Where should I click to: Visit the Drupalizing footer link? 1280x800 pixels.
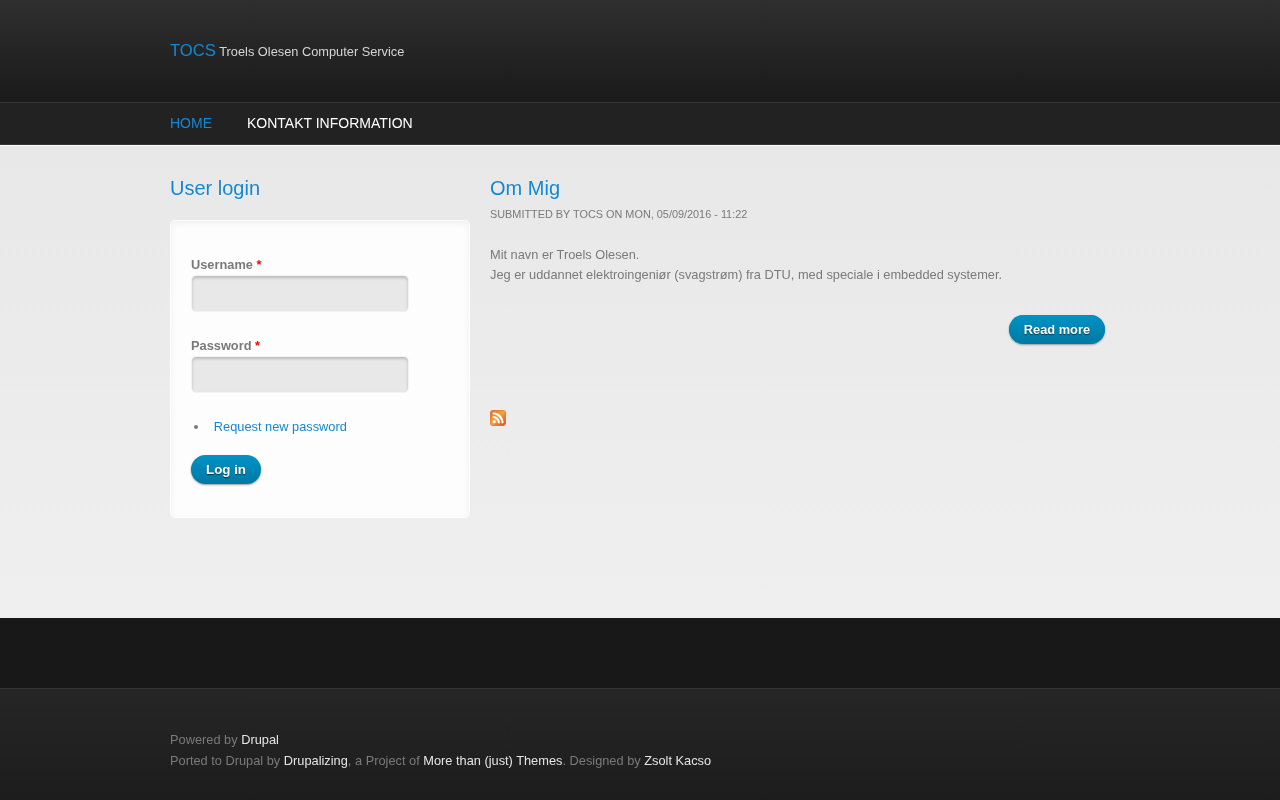(x=316, y=761)
